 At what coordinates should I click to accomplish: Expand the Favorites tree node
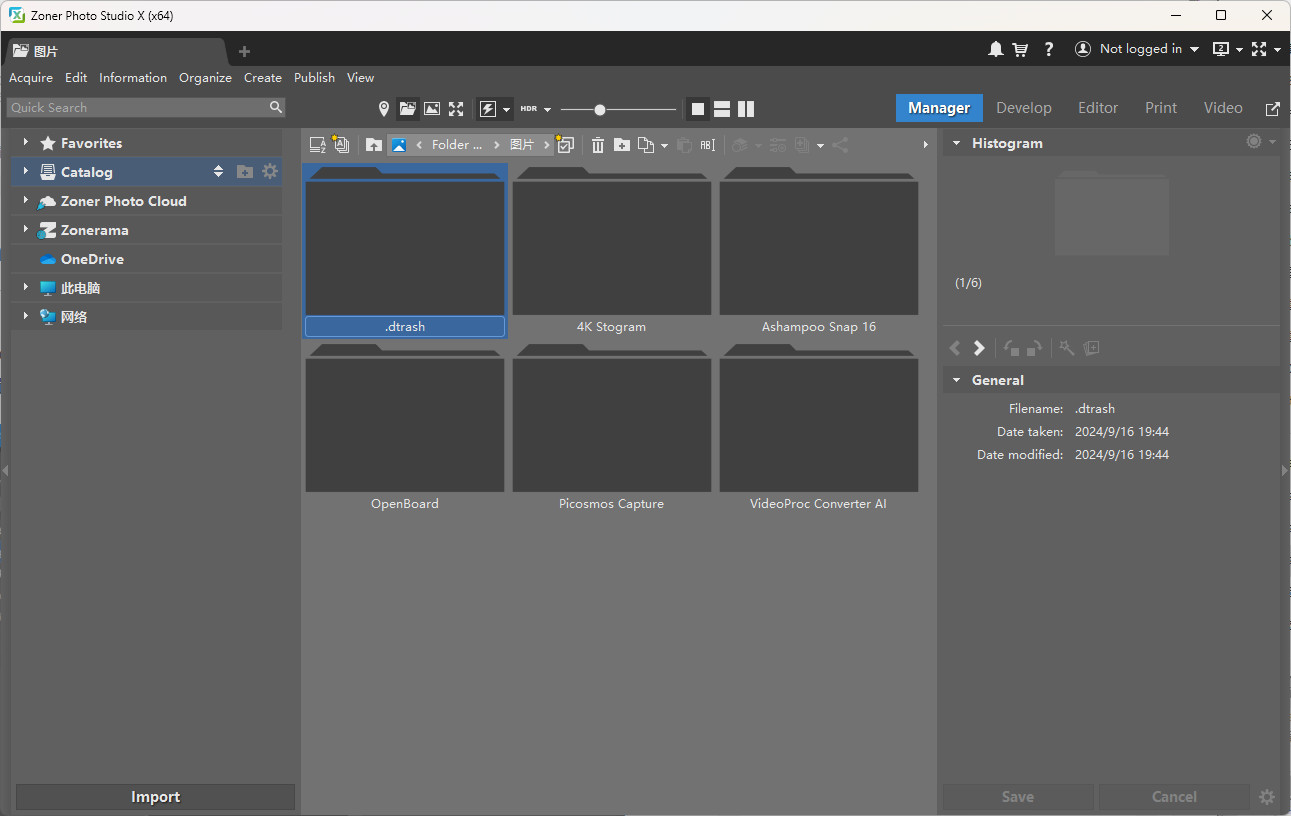pyautogui.click(x=25, y=143)
